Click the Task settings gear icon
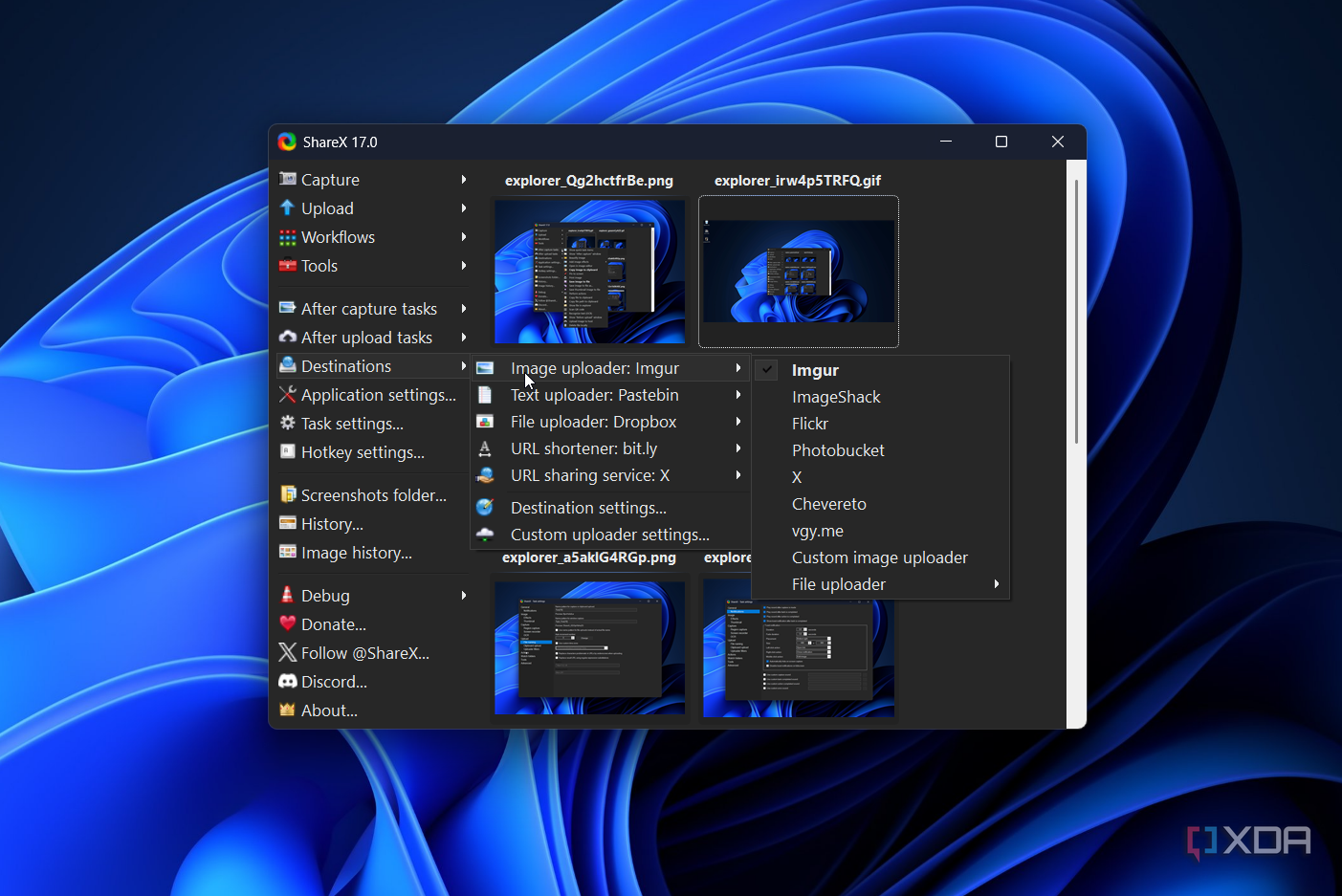This screenshot has height=896, width=1342. click(287, 423)
